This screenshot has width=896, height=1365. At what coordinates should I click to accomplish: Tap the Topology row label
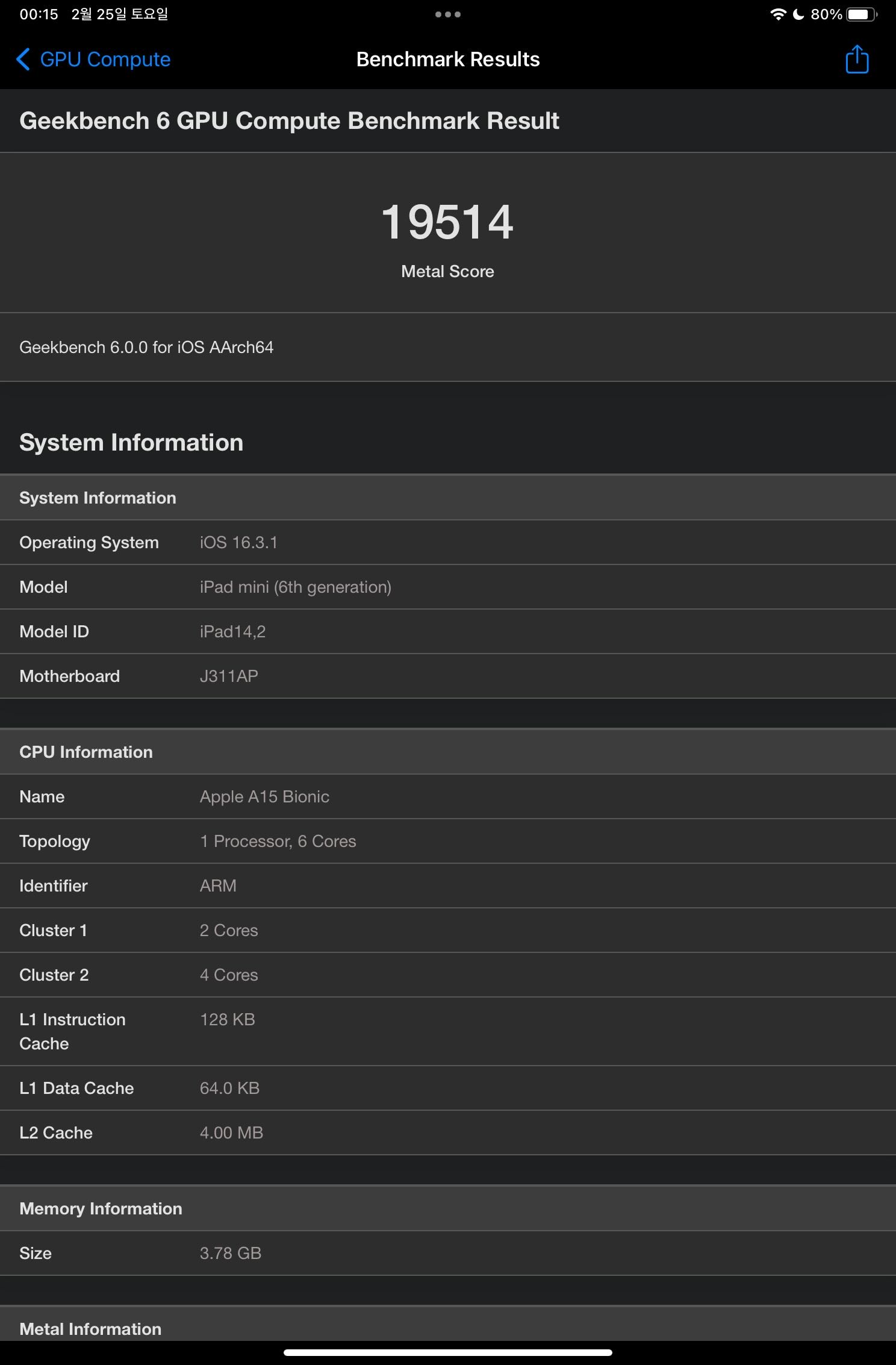[x=55, y=842]
